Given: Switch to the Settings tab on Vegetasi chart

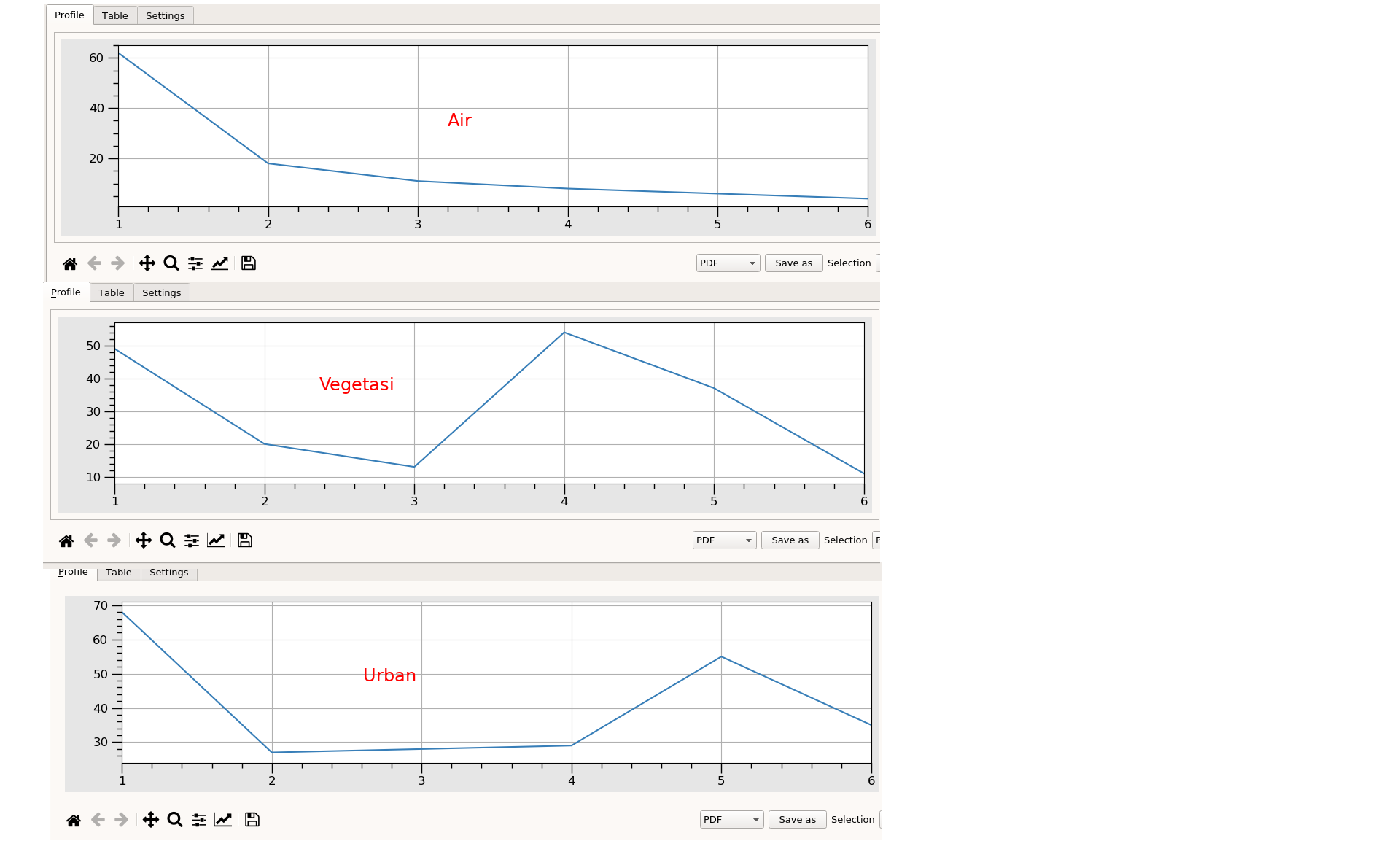Looking at the screenshot, I should 160,292.
